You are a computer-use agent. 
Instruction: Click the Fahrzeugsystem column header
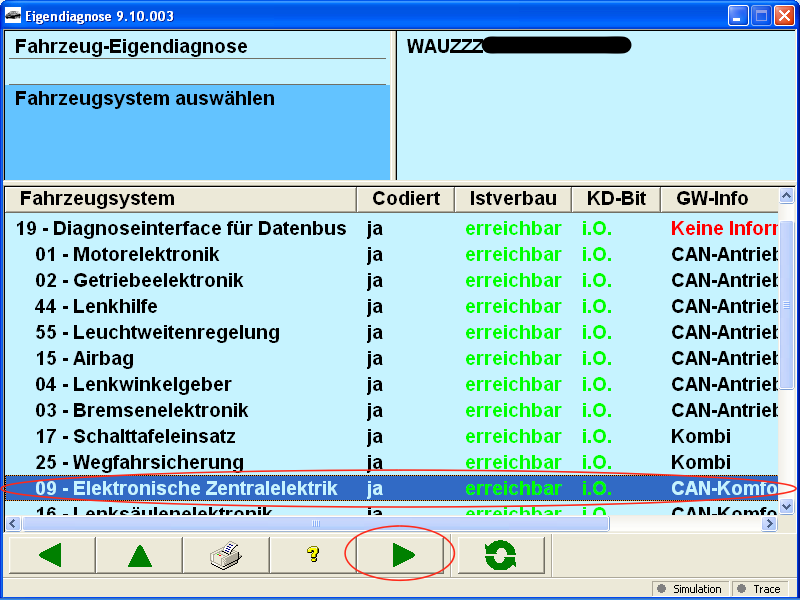click(97, 199)
